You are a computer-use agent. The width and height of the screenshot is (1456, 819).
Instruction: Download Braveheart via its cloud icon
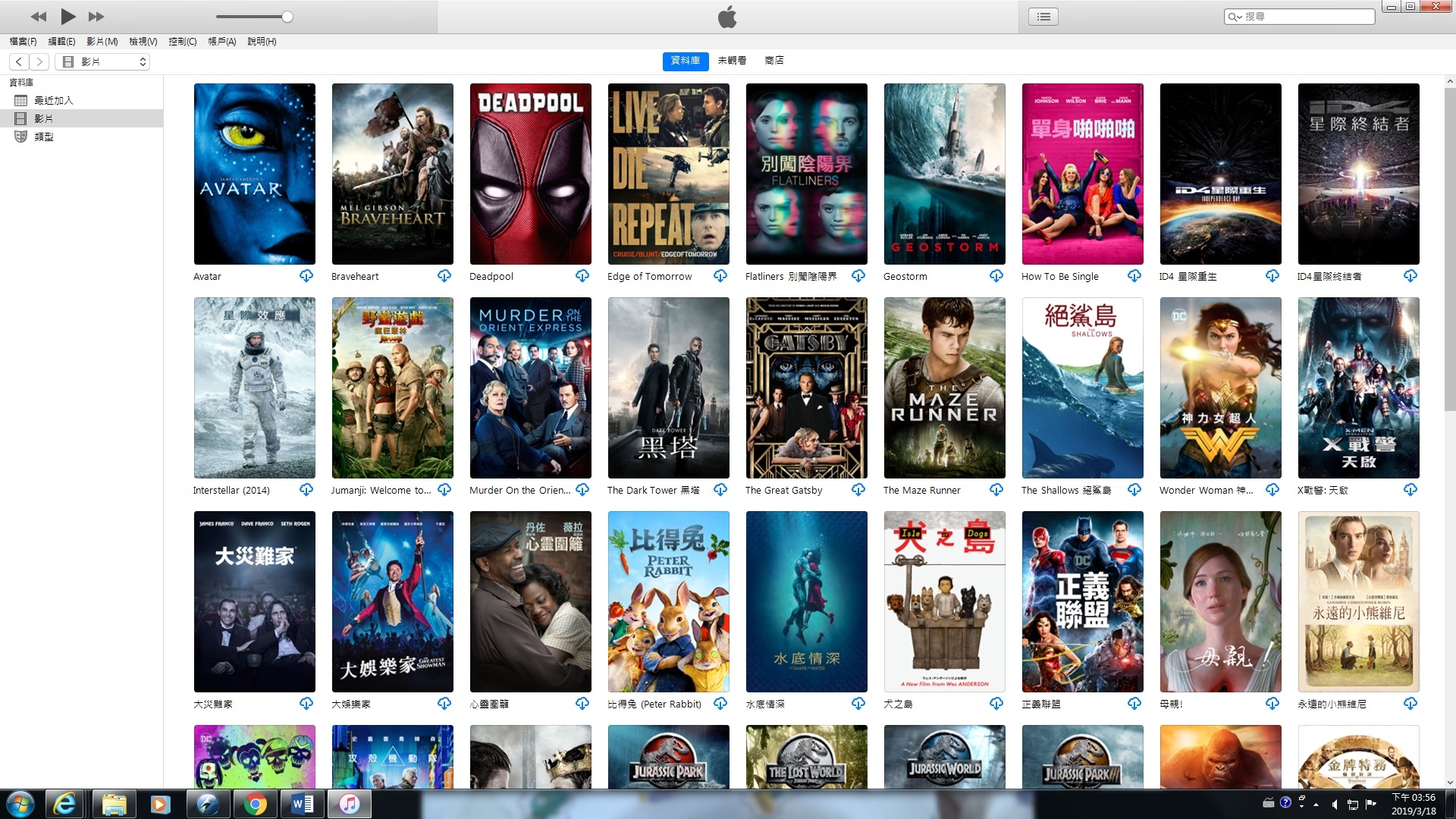444,276
